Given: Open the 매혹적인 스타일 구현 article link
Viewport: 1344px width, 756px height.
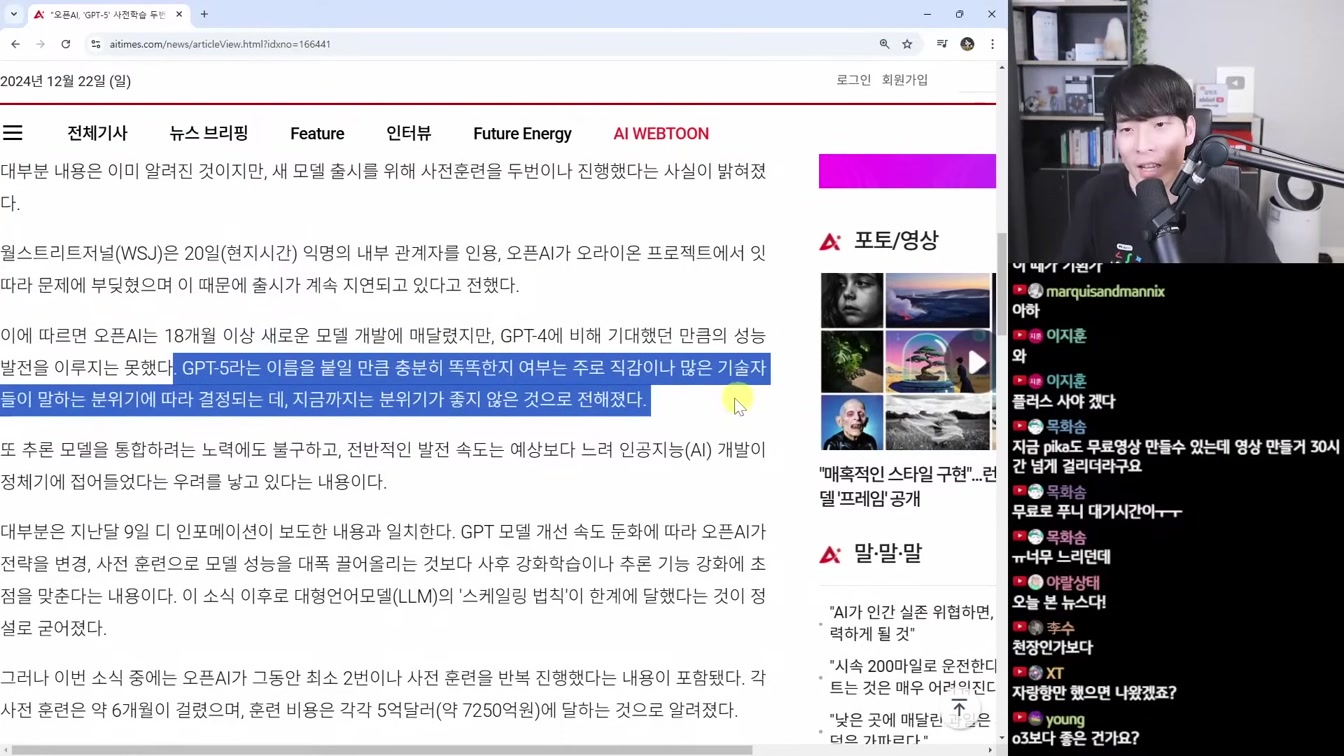Looking at the screenshot, I should pos(907,486).
